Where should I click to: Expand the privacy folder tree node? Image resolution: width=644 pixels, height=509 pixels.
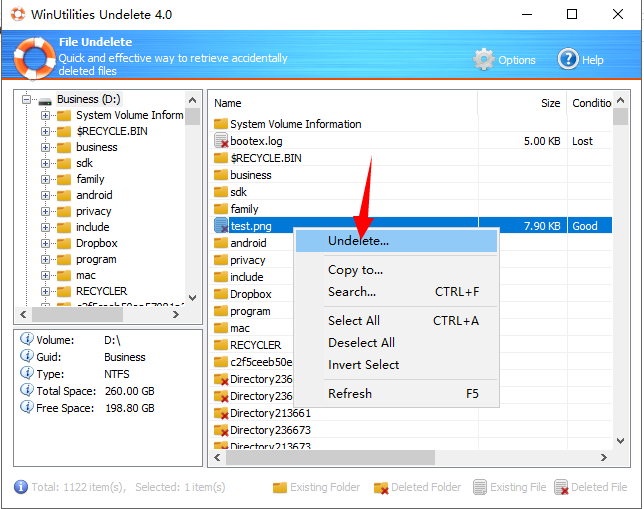[x=46, y=212]
